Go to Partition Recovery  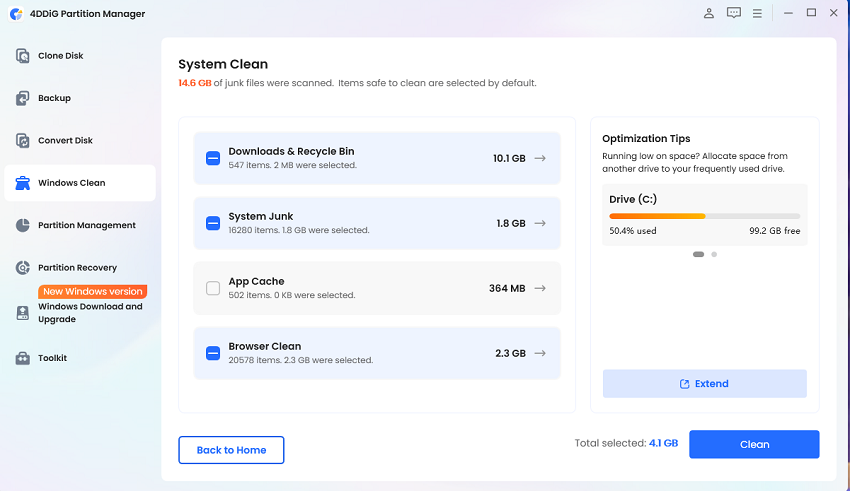pyautogui.click(x=80, y=267)
